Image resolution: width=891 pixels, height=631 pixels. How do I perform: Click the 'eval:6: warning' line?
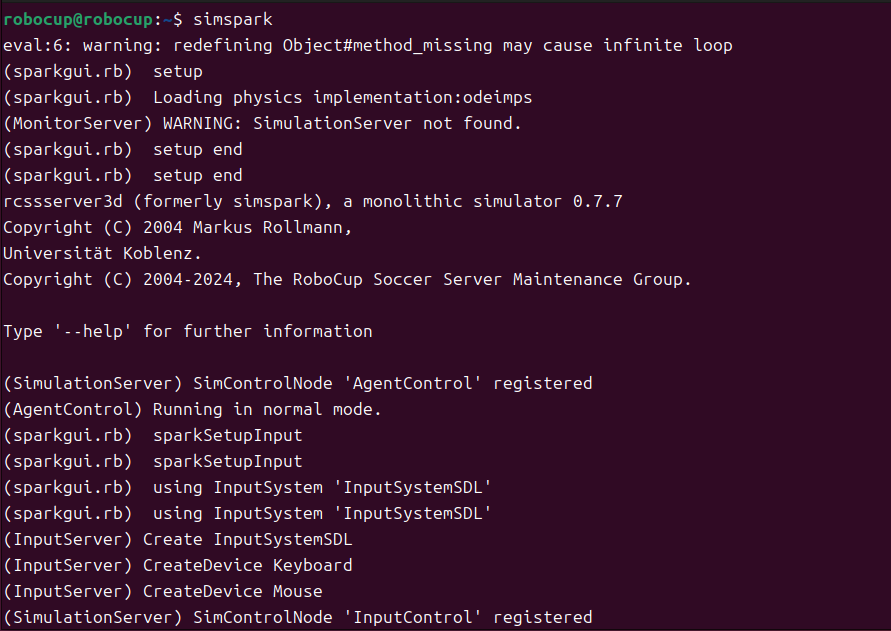coord(367,45)
